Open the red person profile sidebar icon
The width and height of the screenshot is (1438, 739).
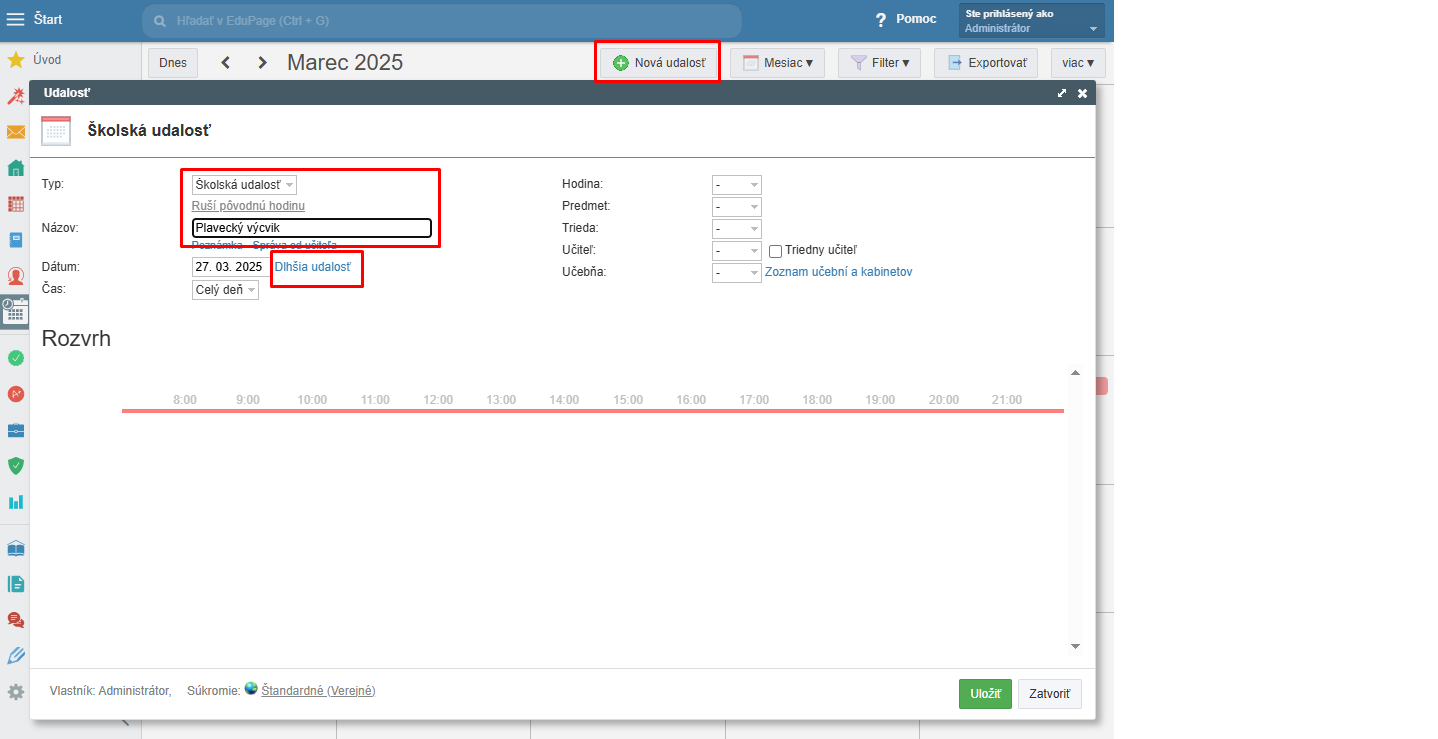(x=15, y=276)
